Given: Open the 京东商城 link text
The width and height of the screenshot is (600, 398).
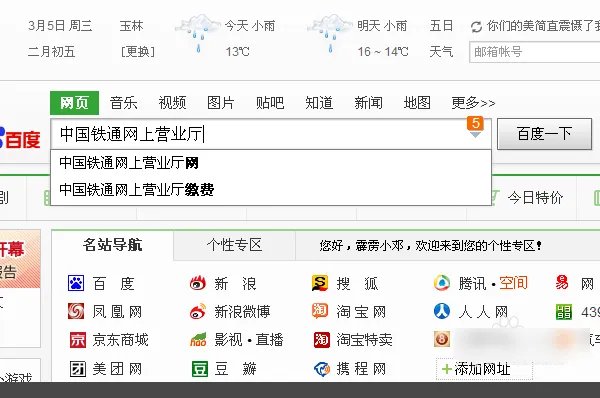Looking at the screenshot, I should coord(120,339).
